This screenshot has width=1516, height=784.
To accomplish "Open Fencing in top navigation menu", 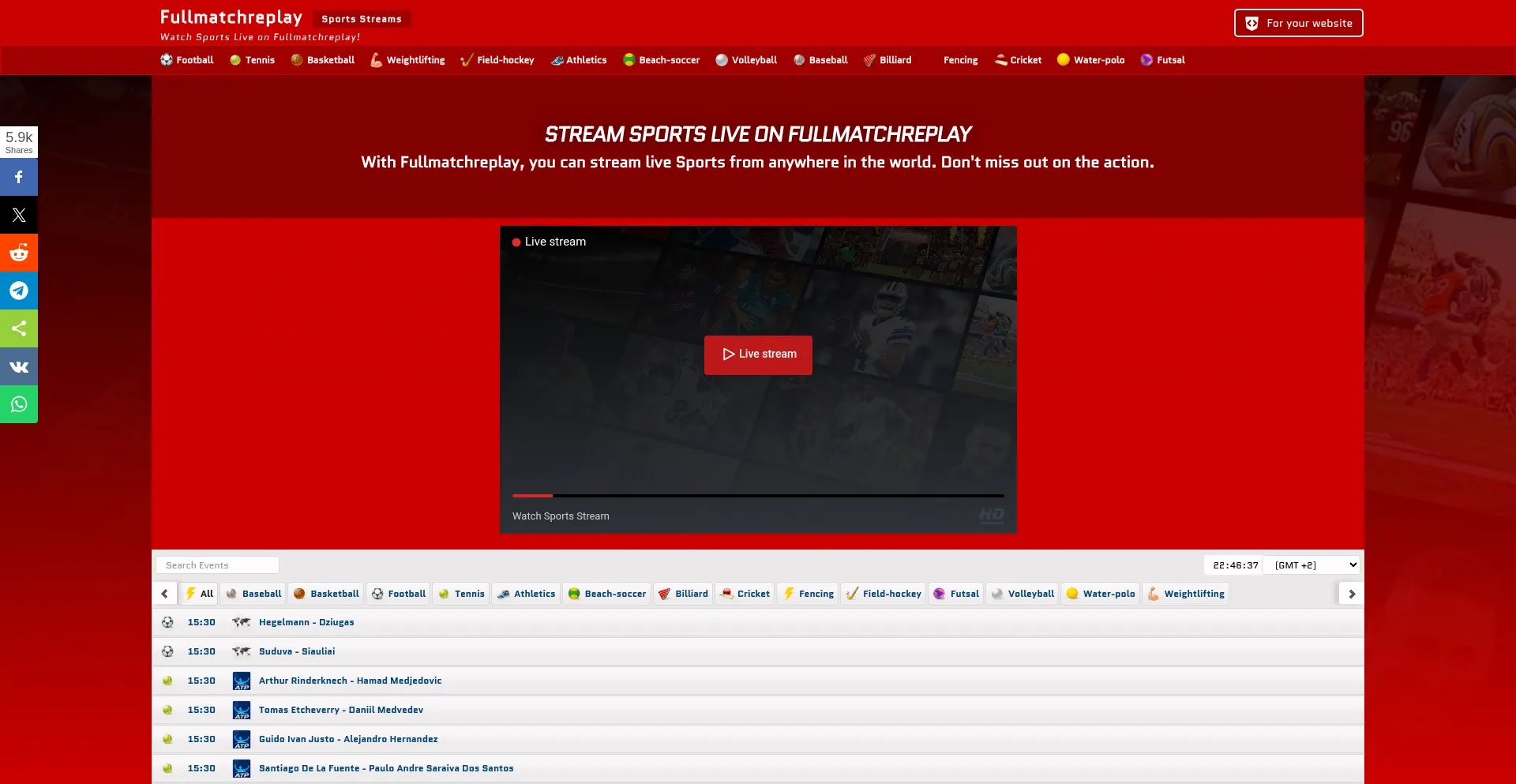I will click(960, 60).
